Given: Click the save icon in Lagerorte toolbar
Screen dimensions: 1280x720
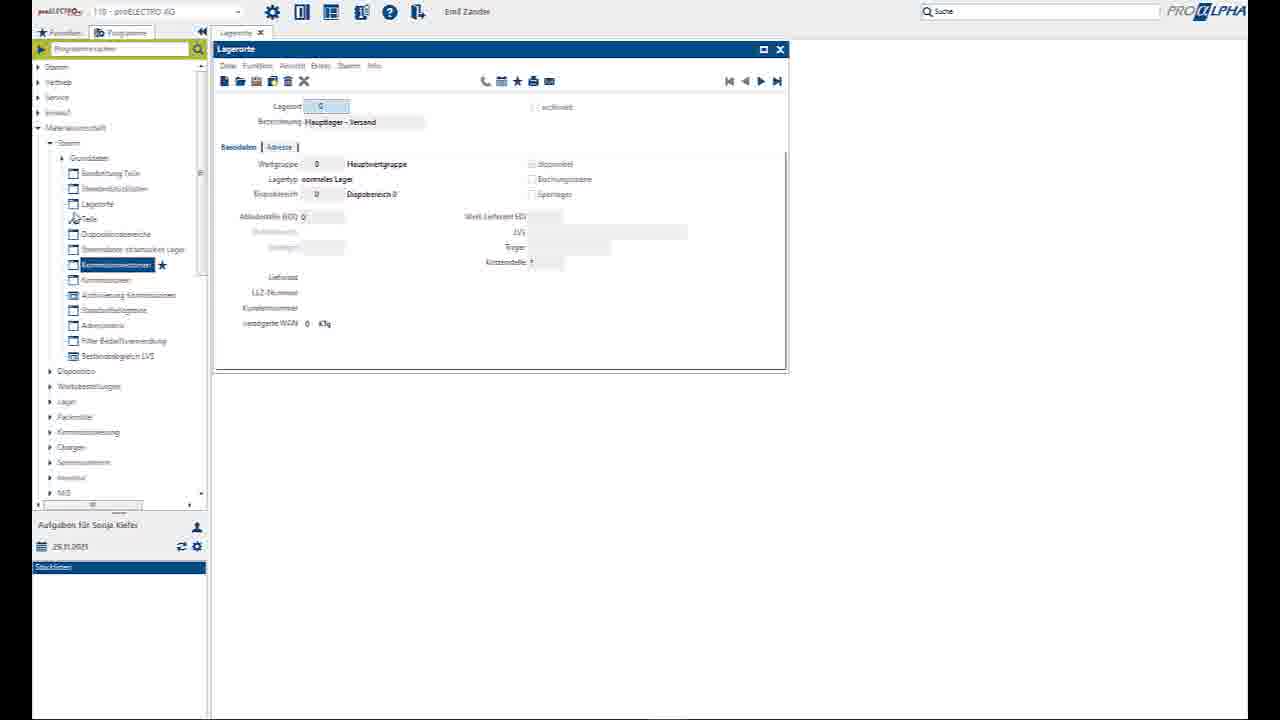Looking at the screenshot, I should 256,81.
